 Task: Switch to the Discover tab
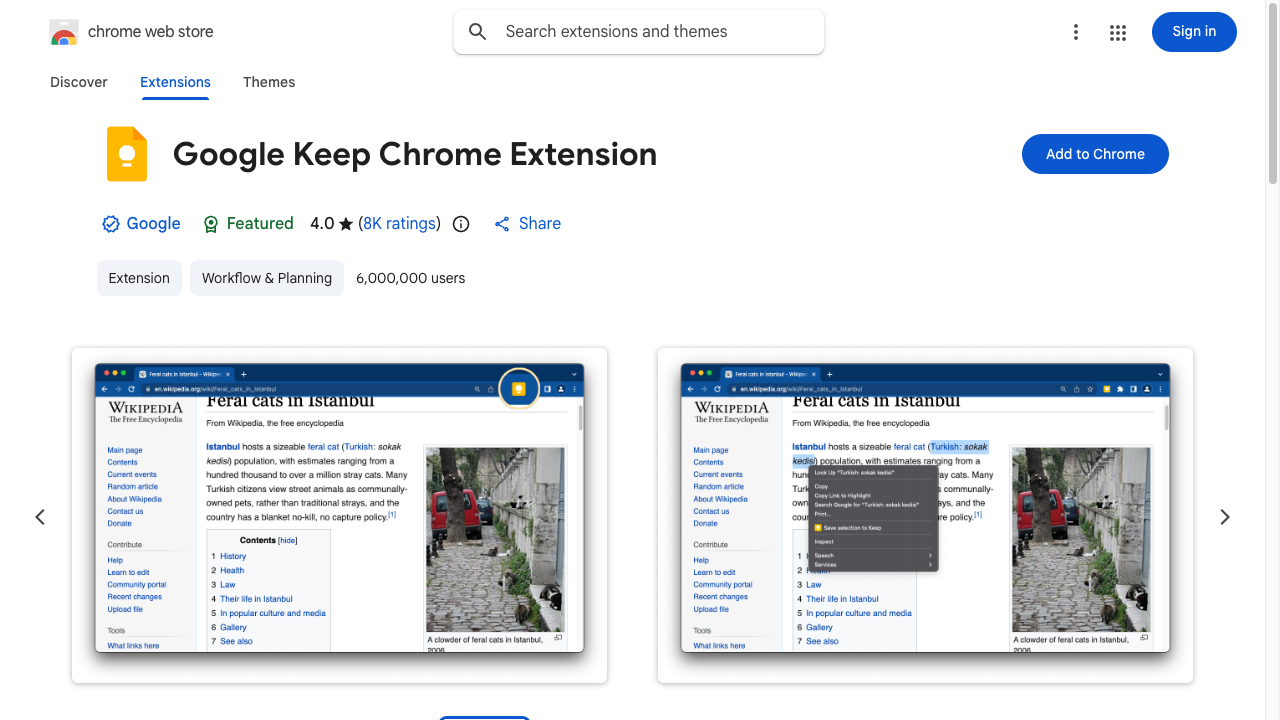pos(79,82)
